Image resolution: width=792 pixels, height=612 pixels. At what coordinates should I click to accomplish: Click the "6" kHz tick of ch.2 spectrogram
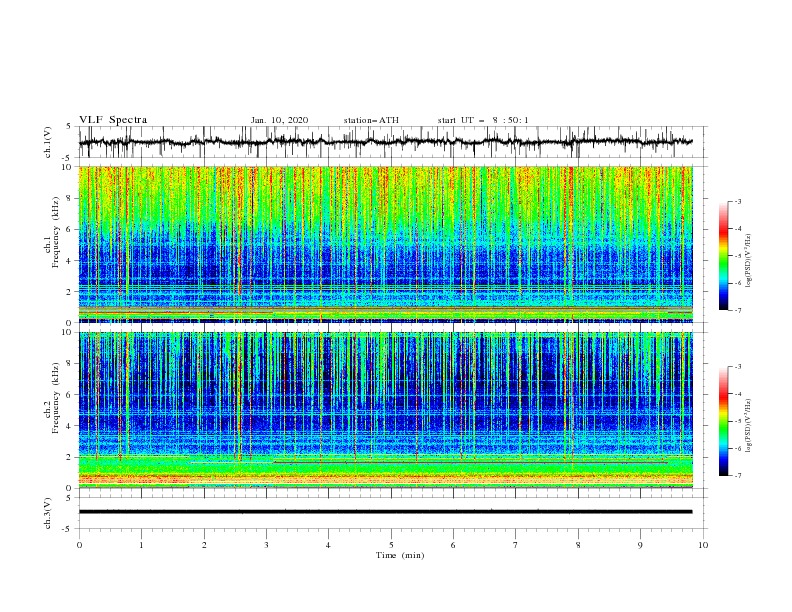point(70,394)
